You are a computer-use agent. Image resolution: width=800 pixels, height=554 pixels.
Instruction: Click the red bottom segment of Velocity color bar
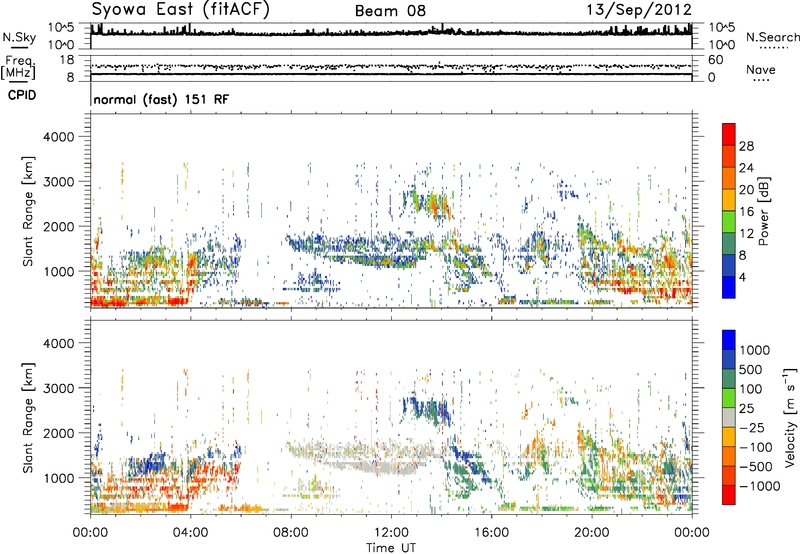click(x=729, y=495)
